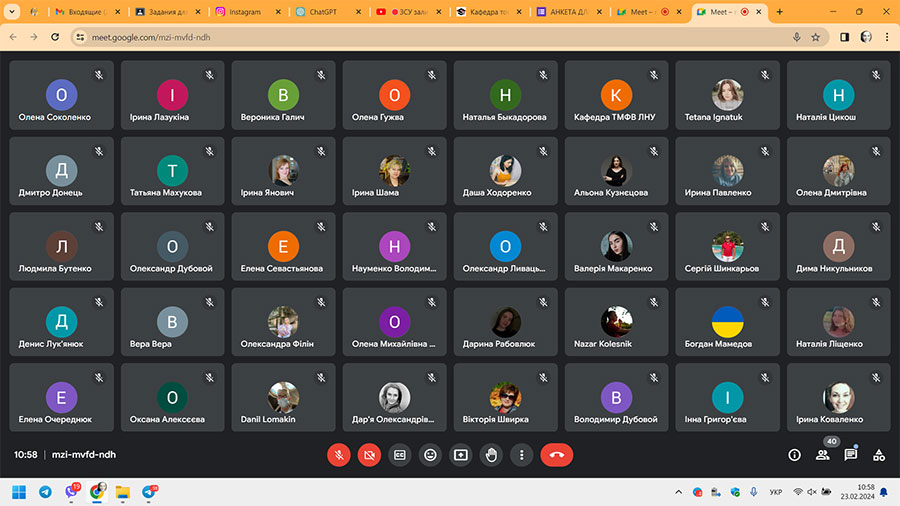Image resolution: width=900 pixels, height=506 pixels.
Task: Click the browser forward arrow
Action: [34, 37]
